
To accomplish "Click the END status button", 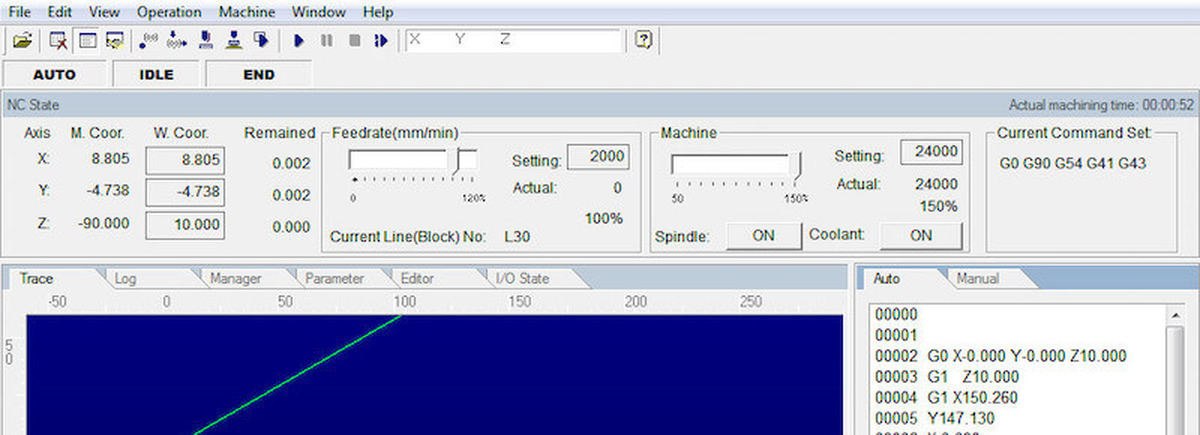I will tap(259, 74).
